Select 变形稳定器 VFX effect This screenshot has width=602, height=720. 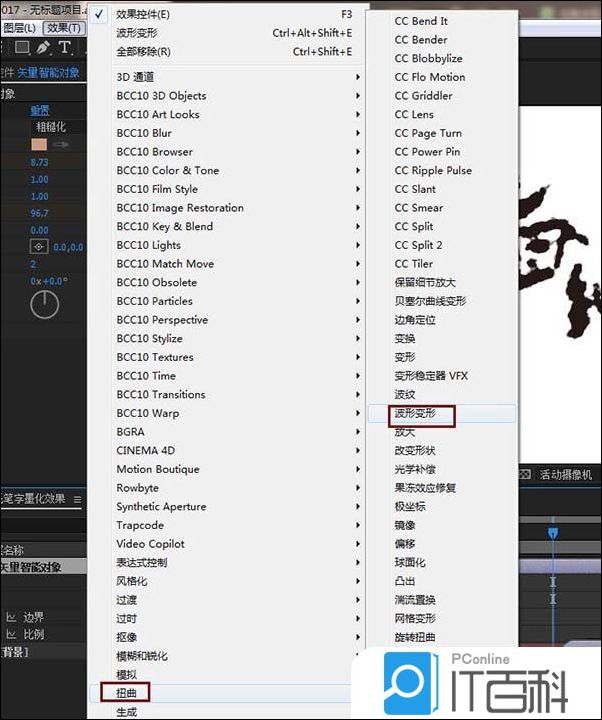tap(442, 376)
